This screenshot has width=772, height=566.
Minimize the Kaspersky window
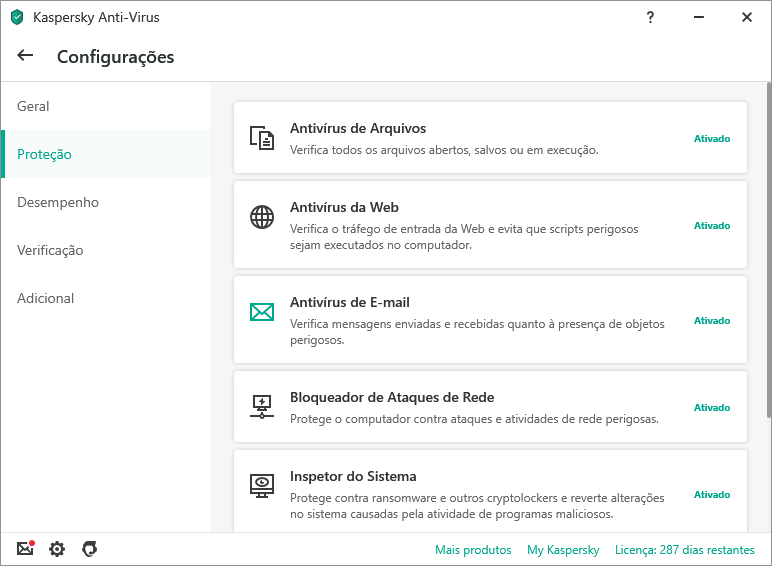699,17
